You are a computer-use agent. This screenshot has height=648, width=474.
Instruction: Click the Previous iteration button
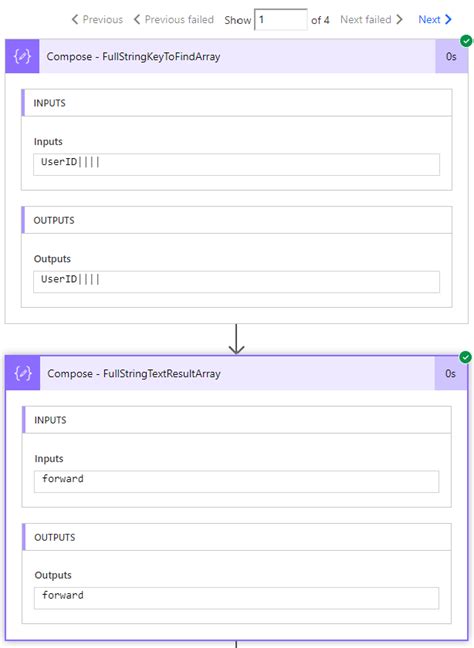coord(97,19)
